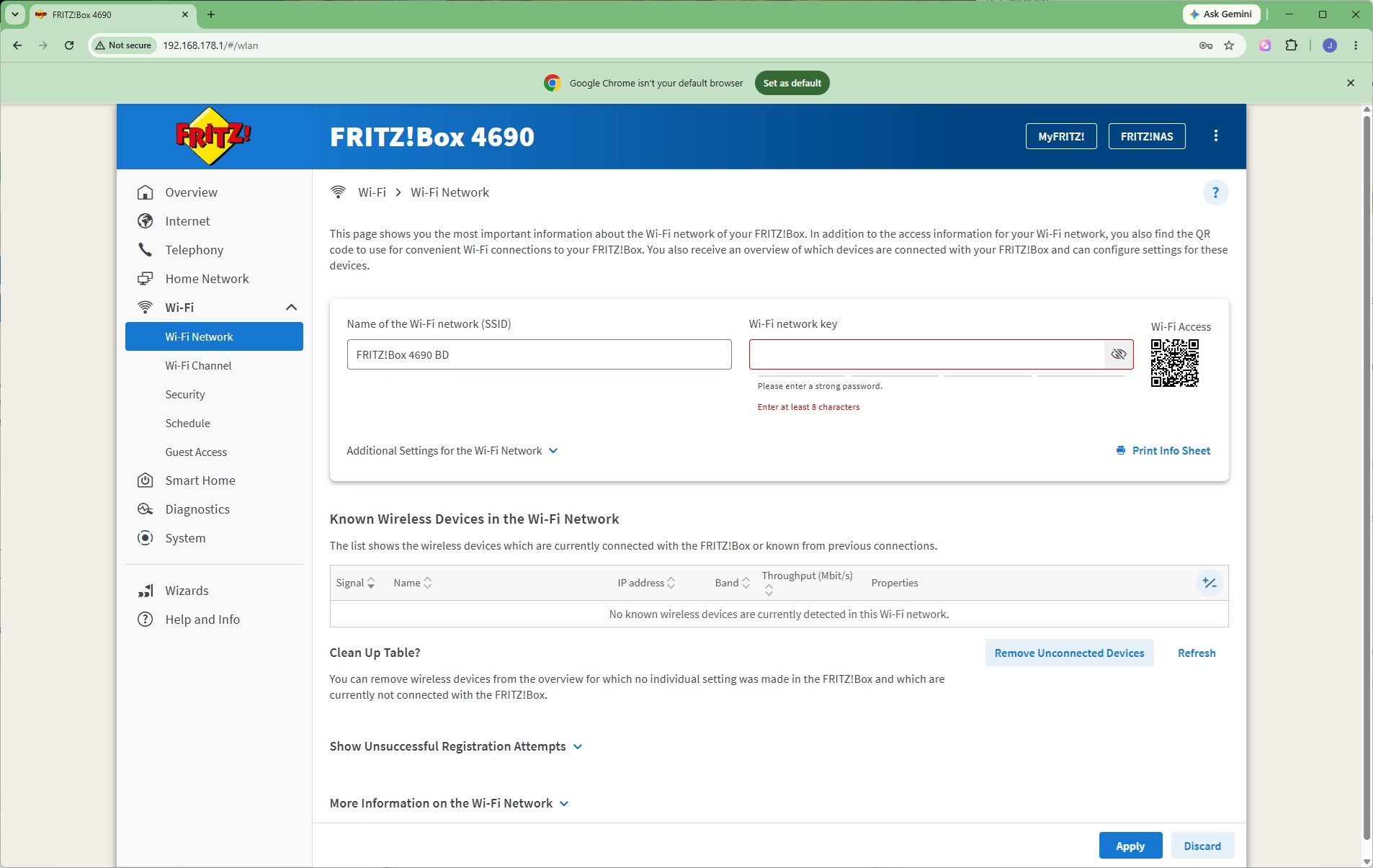Toggle Wi-Fi network key visibility
Screen dimensions: 1373x868
pos(1119,354)
